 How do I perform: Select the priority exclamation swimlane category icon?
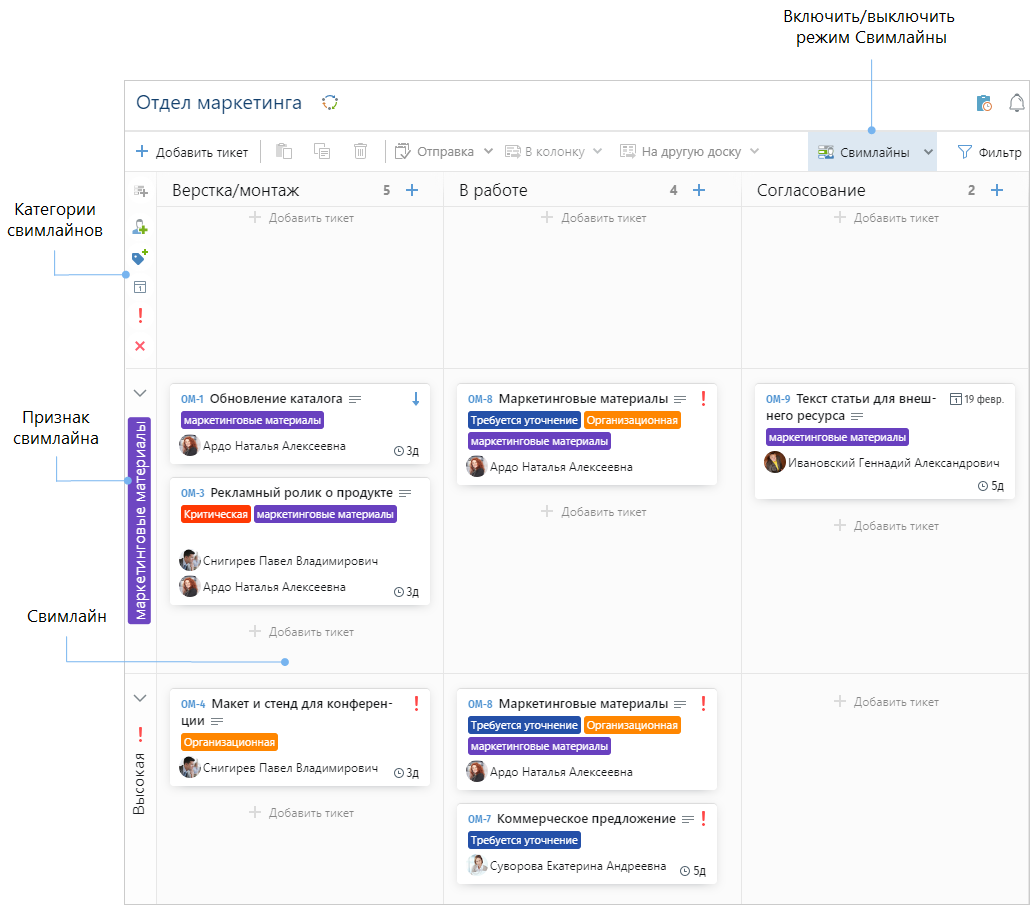pyautogui.click(x=140, y=316)
